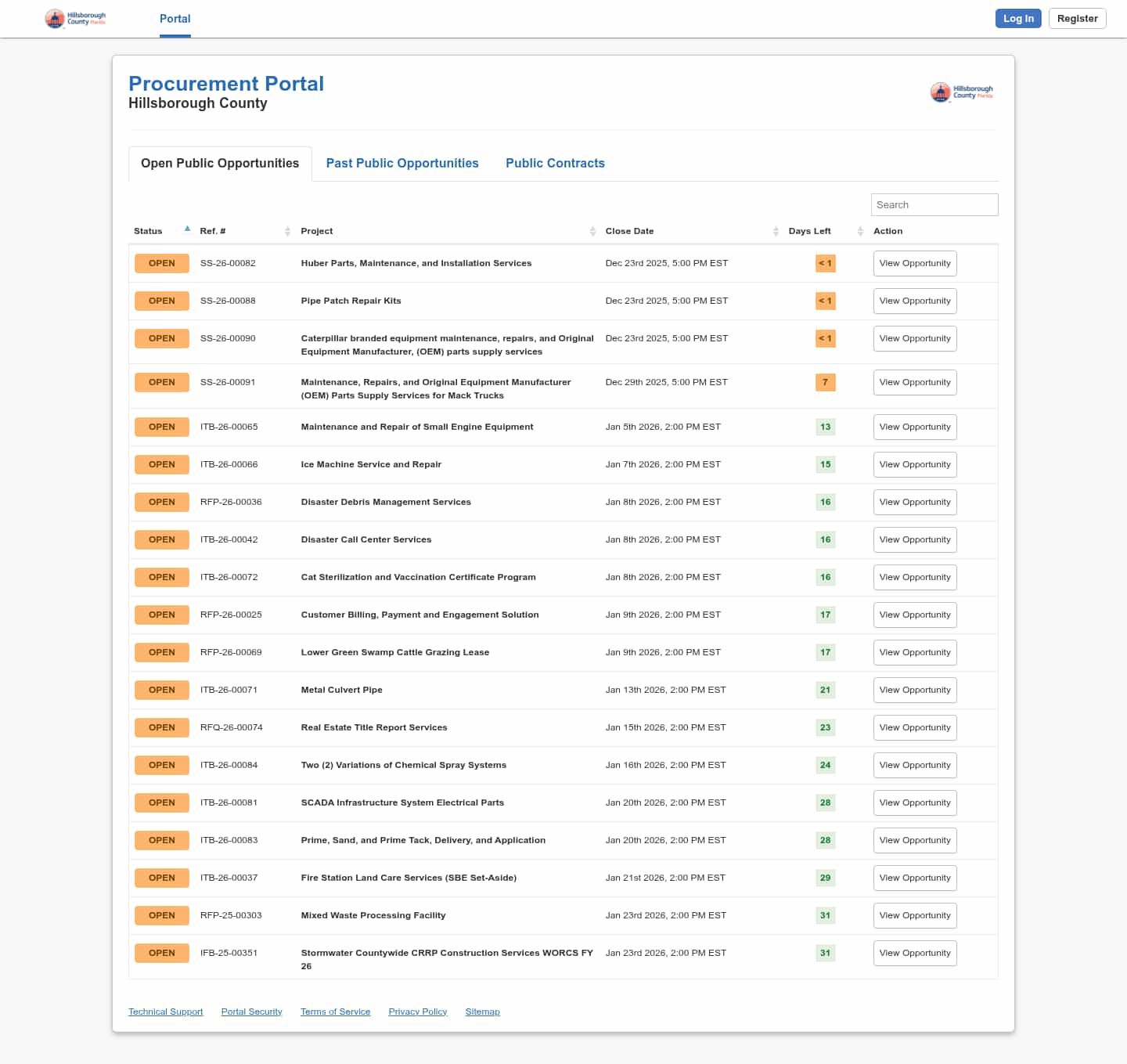The height and width of the screenshot is (1064, 1127).
Task: Focus the Search input field
Action: tap(934, 205)
